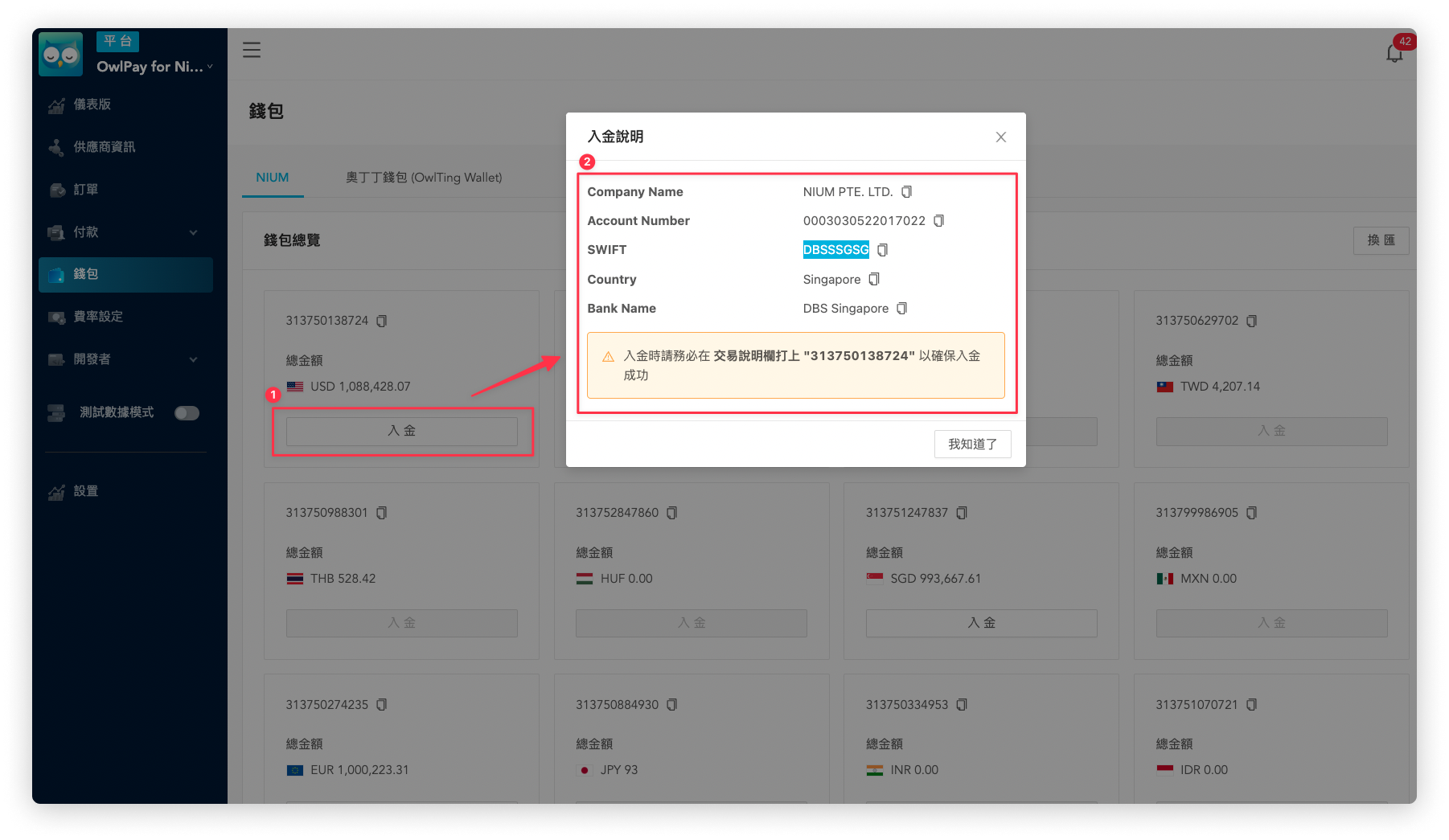Click the SGD 993,667.61 balance
Image resolution: width=1449 pixels, height=840 pixels.
click(936, 579)
